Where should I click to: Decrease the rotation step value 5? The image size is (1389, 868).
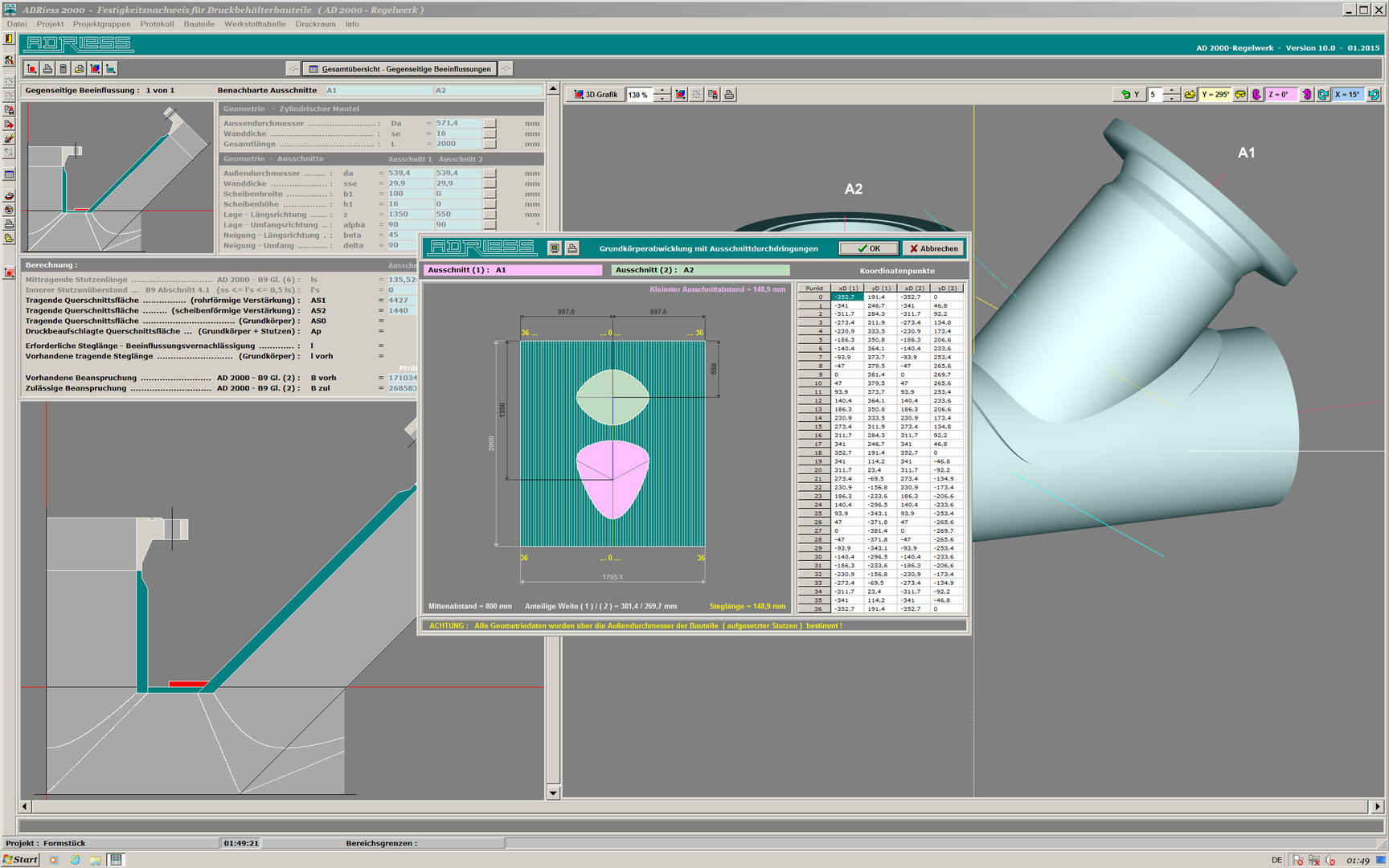point(1171,99)
